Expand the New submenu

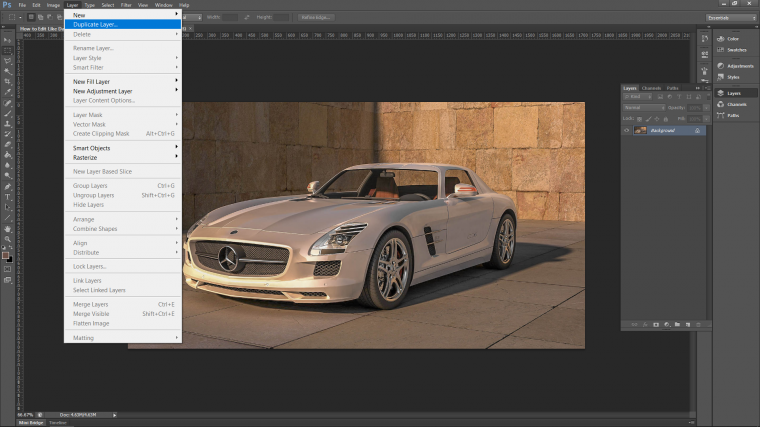click(x=123, y=15)
